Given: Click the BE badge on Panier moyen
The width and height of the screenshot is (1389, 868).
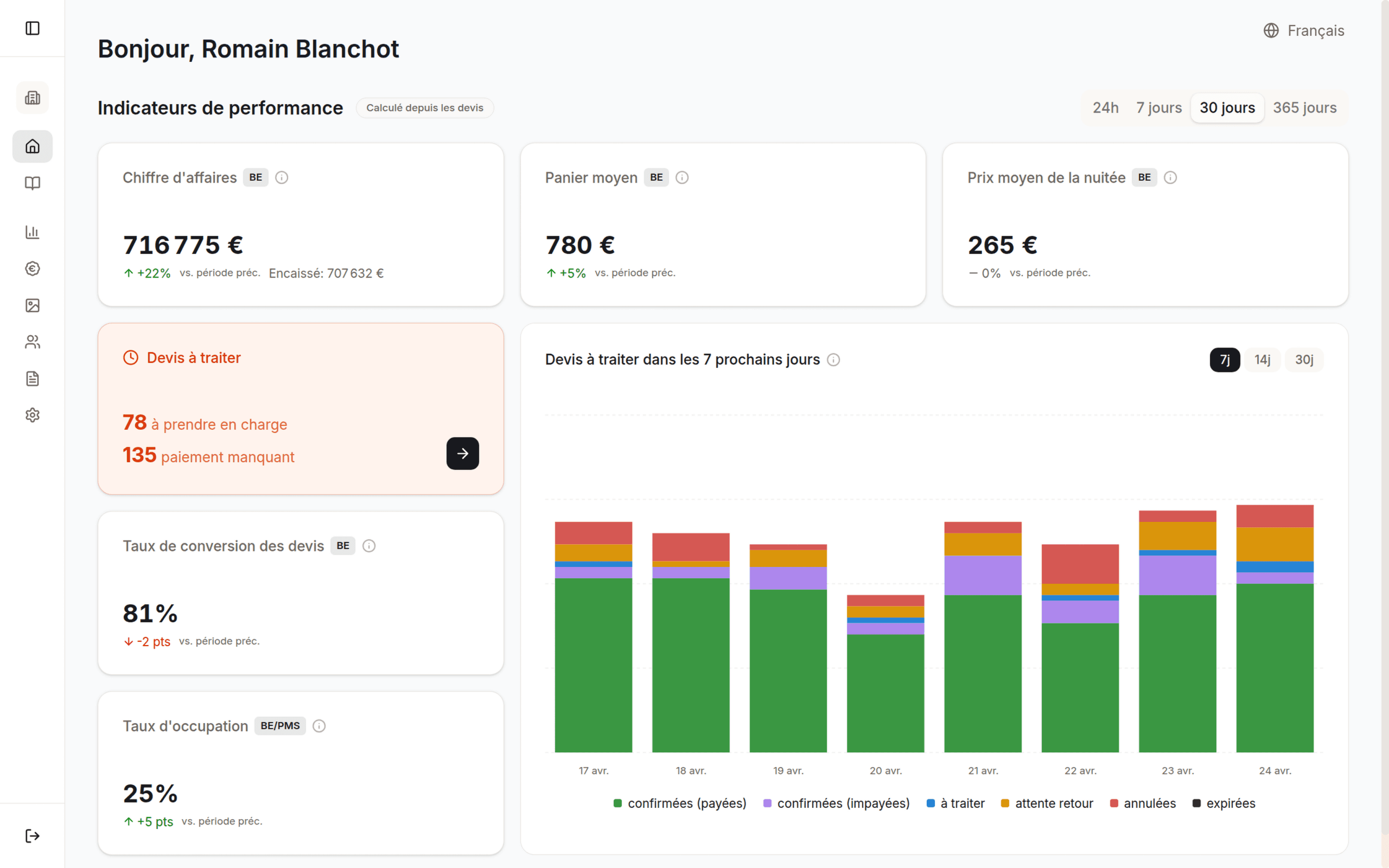Looking at the screenshot, I should [x=656, y=177].
